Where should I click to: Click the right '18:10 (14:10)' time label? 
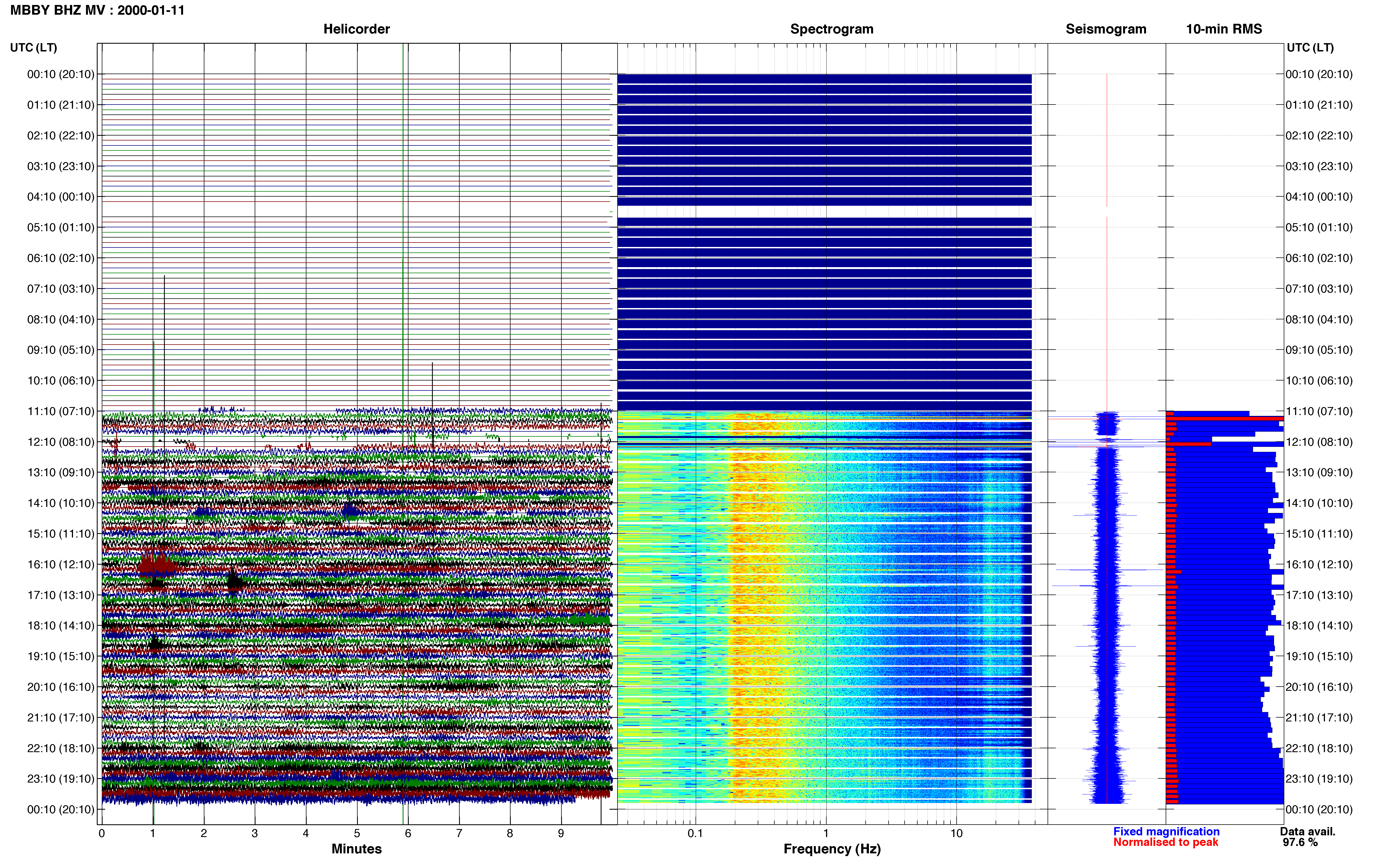pyautogui.click(x=1319, y=626)
